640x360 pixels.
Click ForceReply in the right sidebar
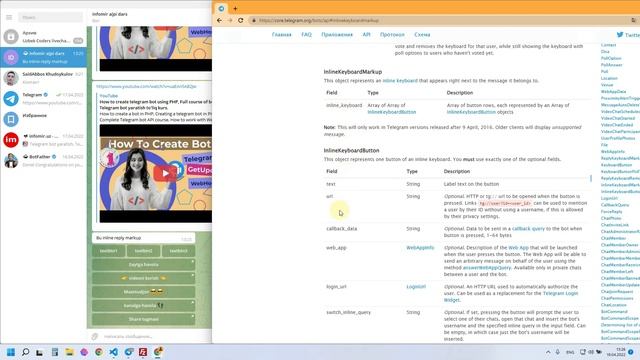pyautogui.click(x=611, y=212)
